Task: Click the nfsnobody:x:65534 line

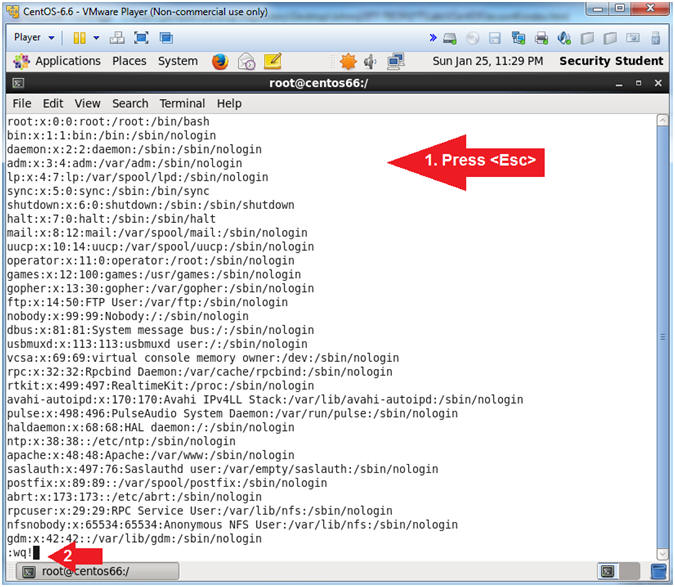Action: 232,525
